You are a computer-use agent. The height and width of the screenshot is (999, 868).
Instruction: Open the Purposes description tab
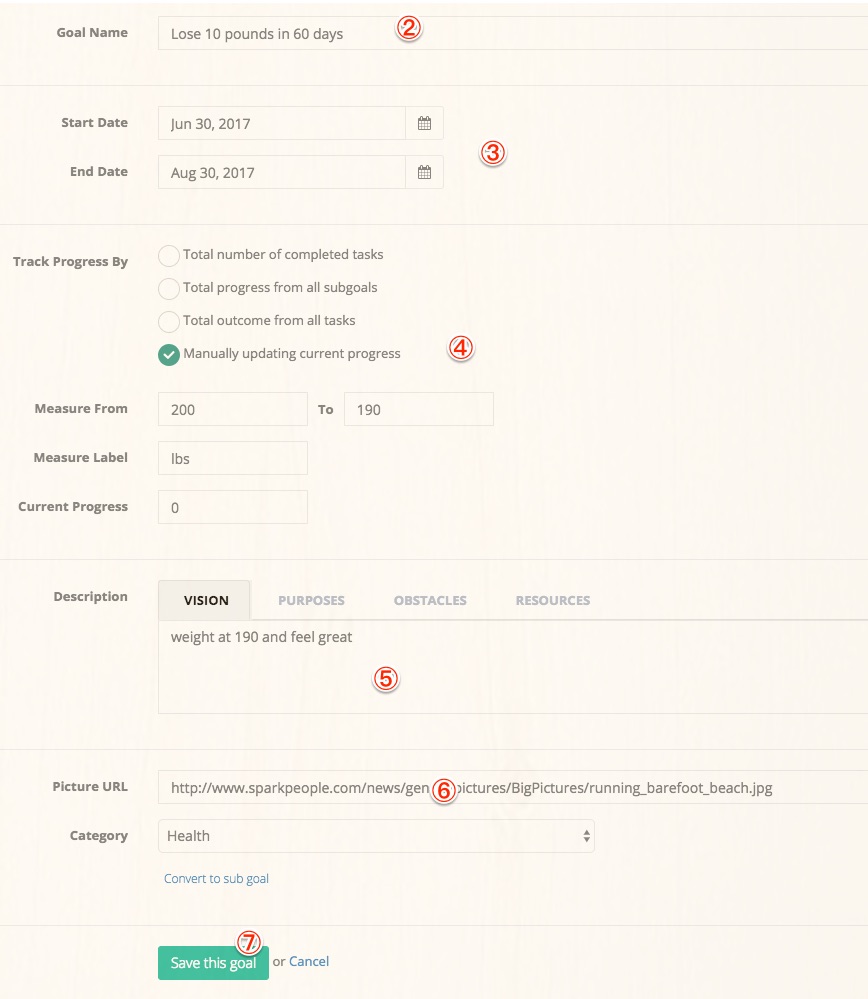point(311,601)
